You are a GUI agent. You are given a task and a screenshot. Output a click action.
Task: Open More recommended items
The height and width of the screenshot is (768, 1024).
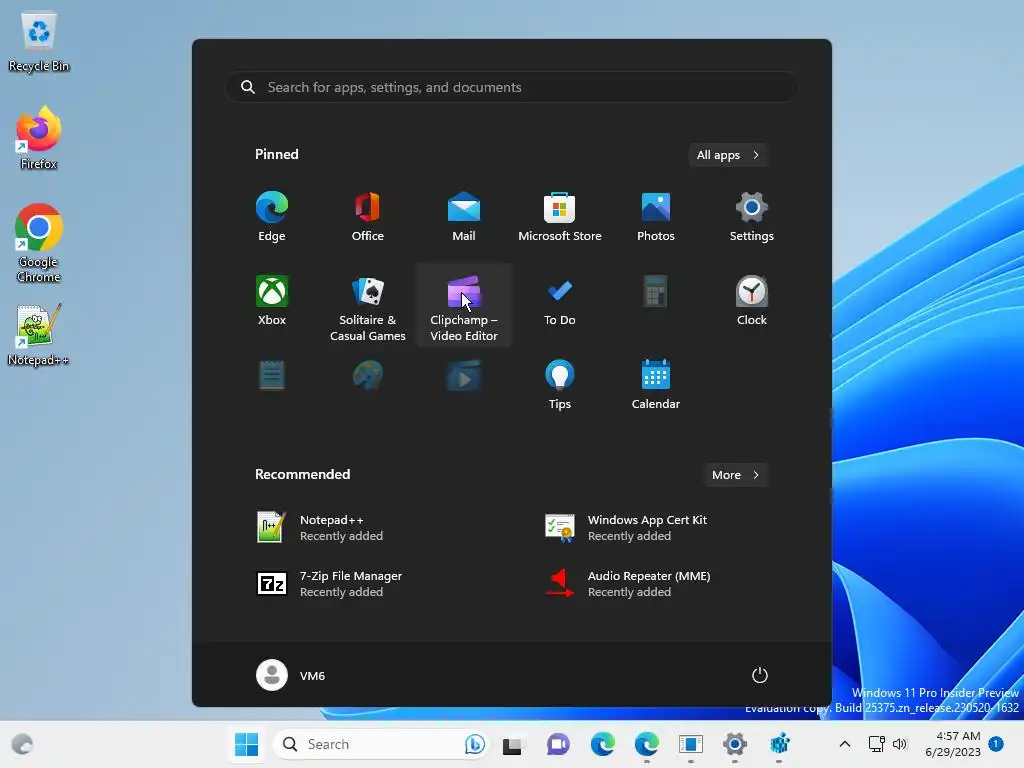point(735,475)
